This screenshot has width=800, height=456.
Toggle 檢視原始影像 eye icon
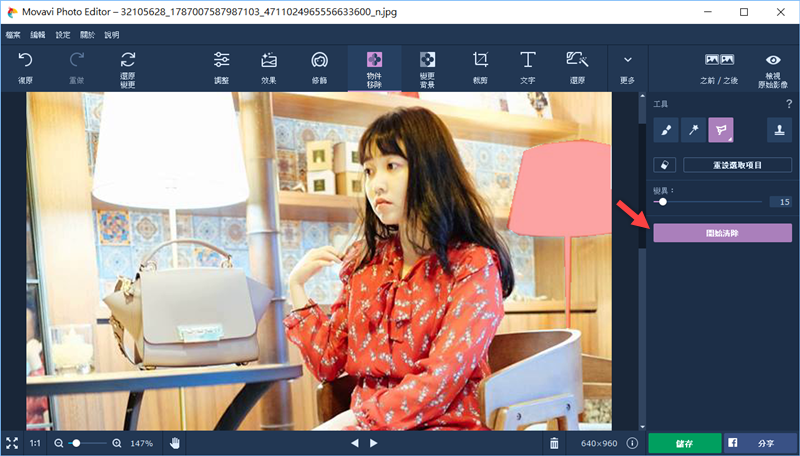(x=772, y=66)
